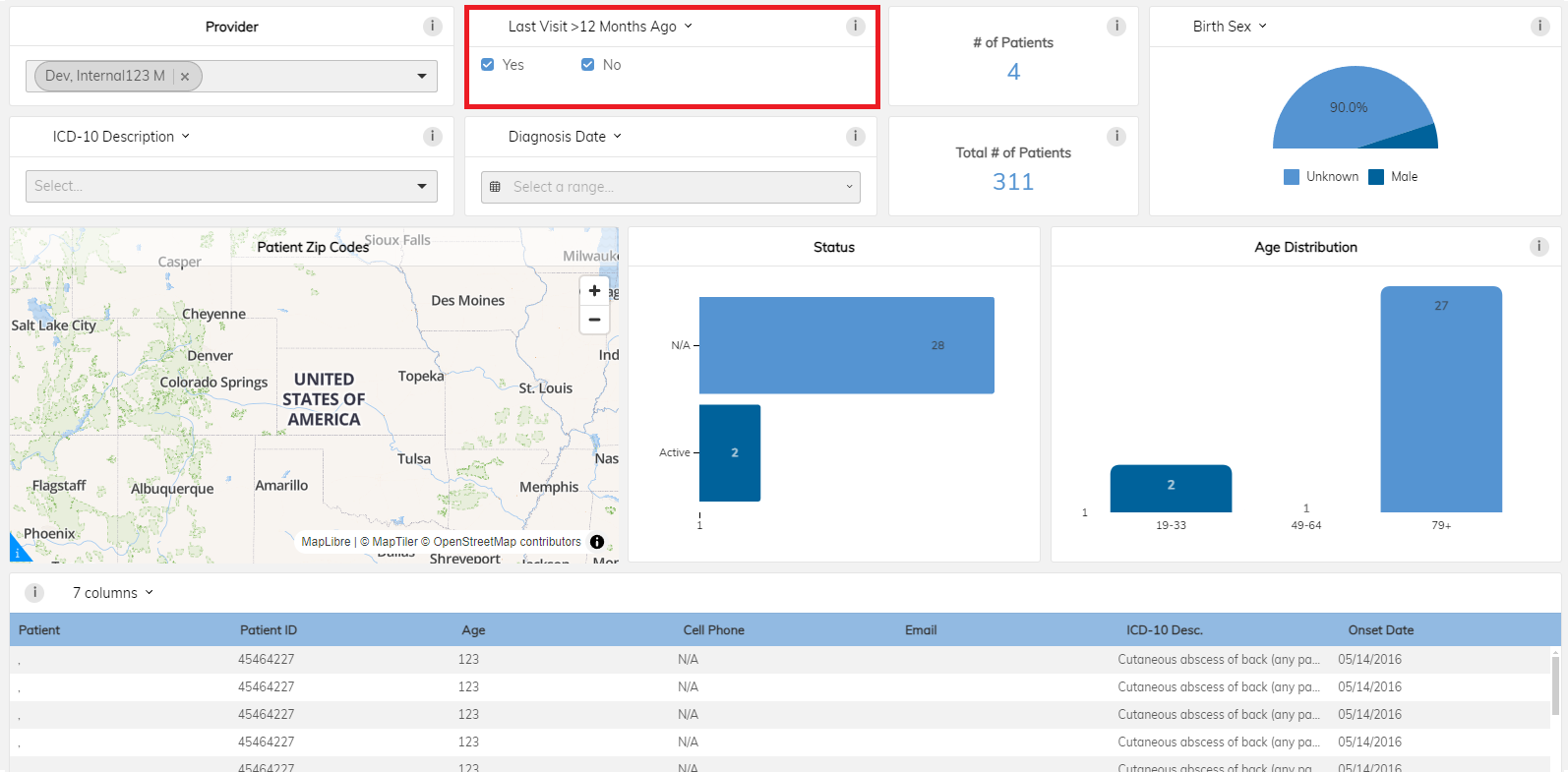Zoom out on the patient zip code map

594,320
